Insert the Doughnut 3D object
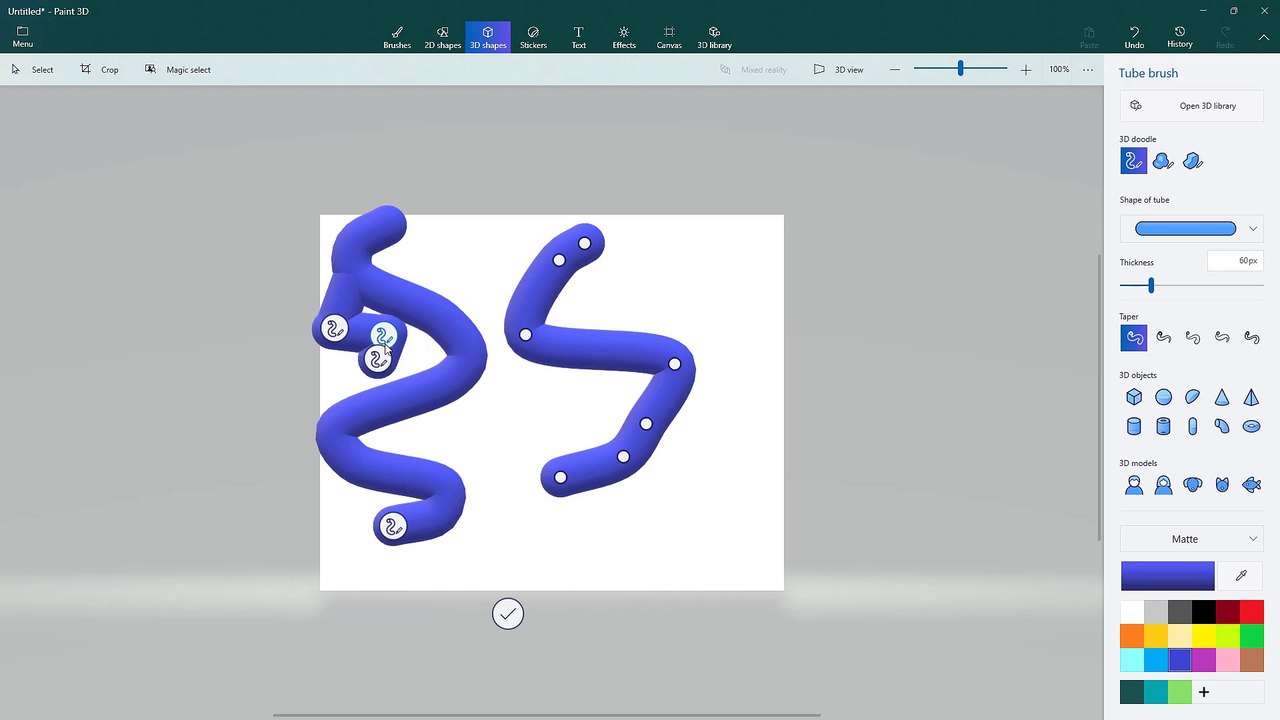This screenshot has width=1280, height=720. [x=1251, y=427]
